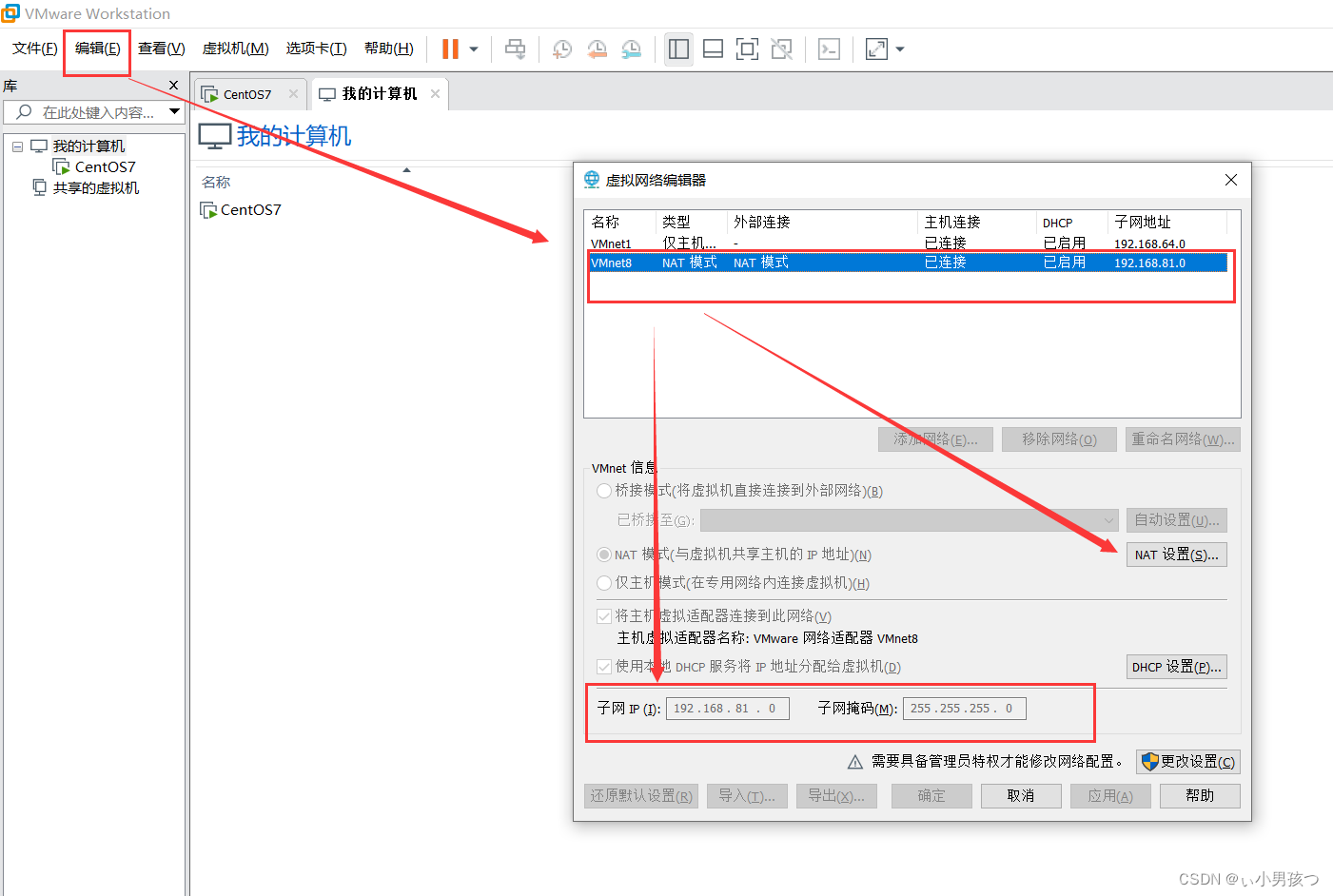Open the 文件(F) menu
The width and height of the screenshot is (1333, 896).
[34, 49]
